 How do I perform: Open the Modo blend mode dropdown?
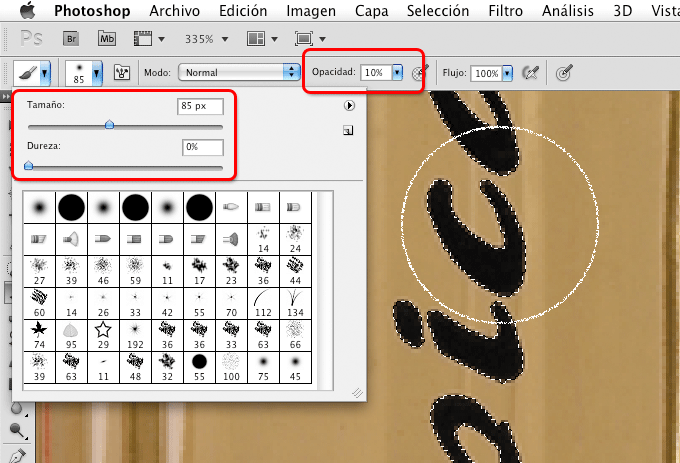(239, 73)
